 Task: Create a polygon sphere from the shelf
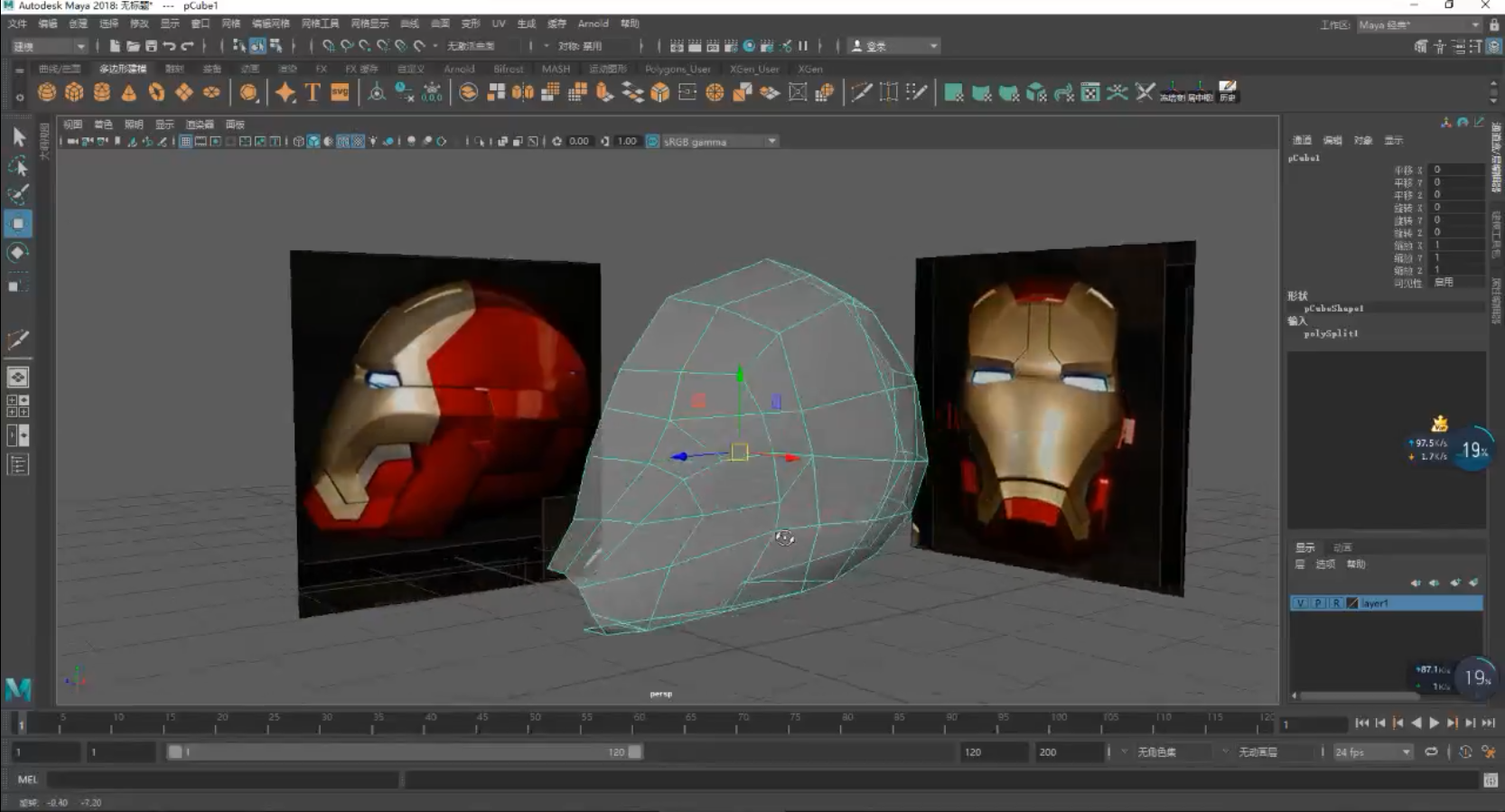pos(47,92)
